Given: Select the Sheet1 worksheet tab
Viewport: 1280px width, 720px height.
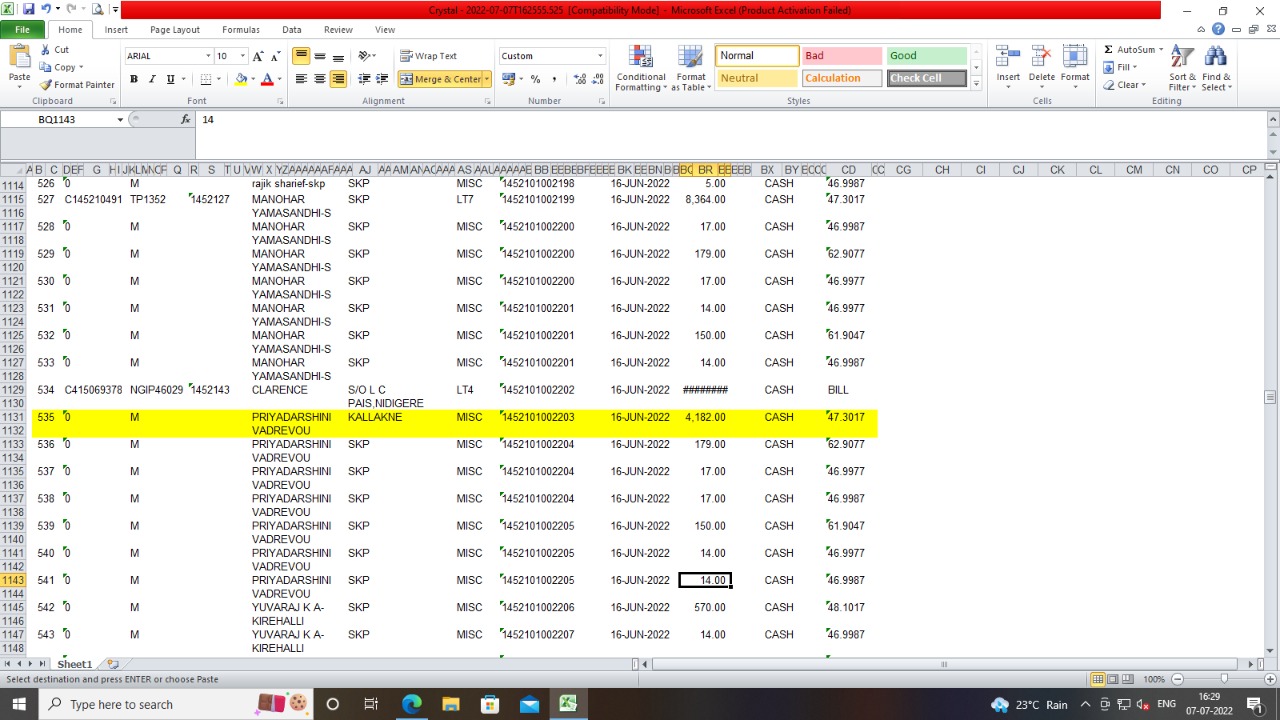Looking at the screenshot, I should click(x=74, y=664).
